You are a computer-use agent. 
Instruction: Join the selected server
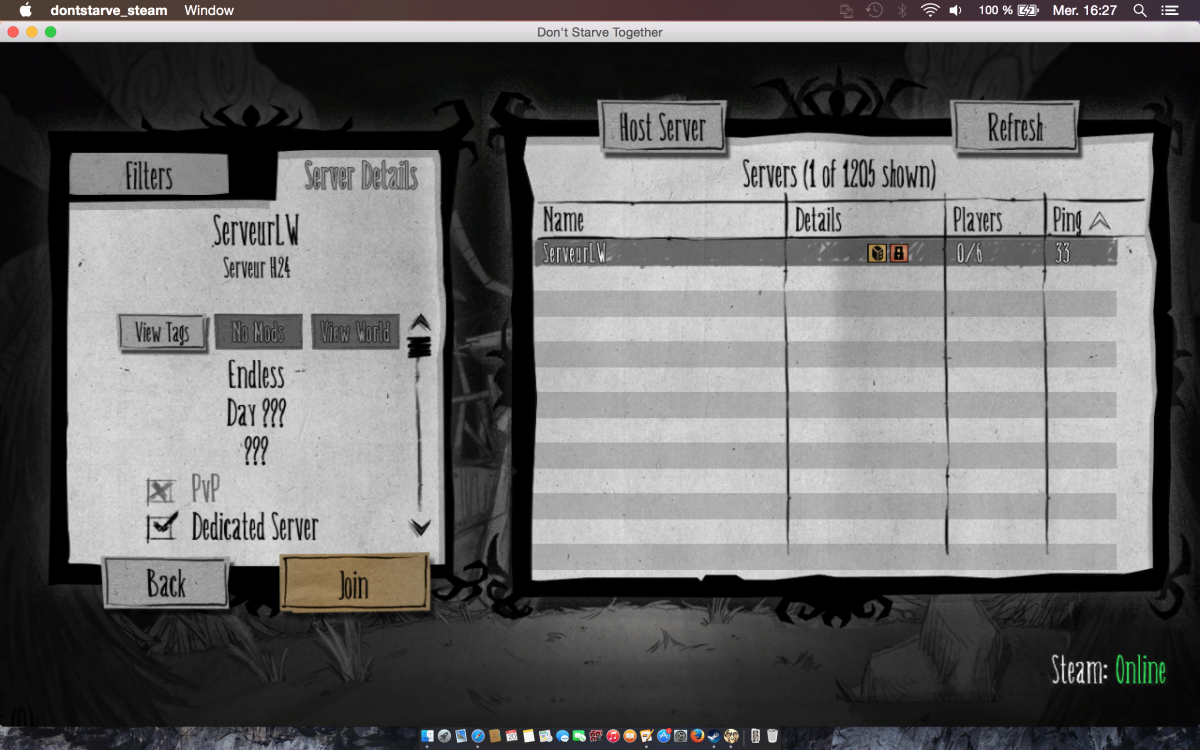click(354, 582)
